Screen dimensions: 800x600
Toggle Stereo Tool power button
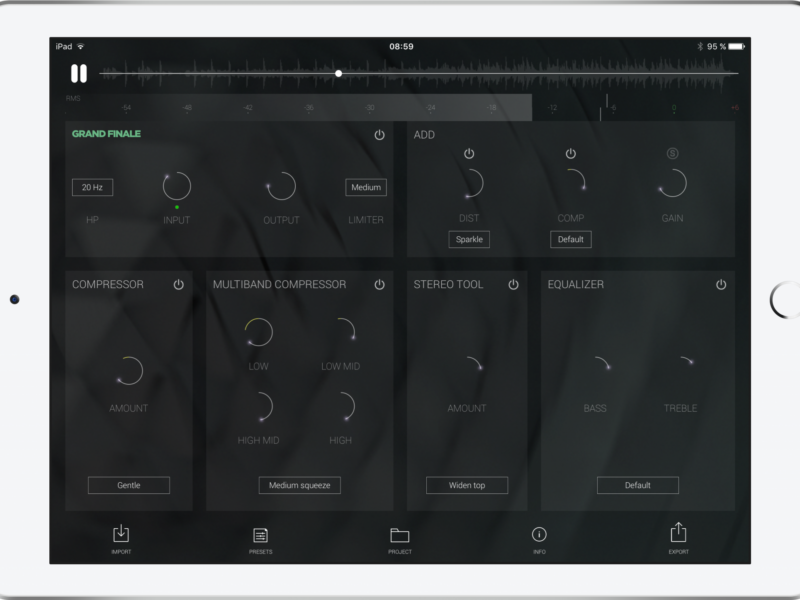pos(513,284)
